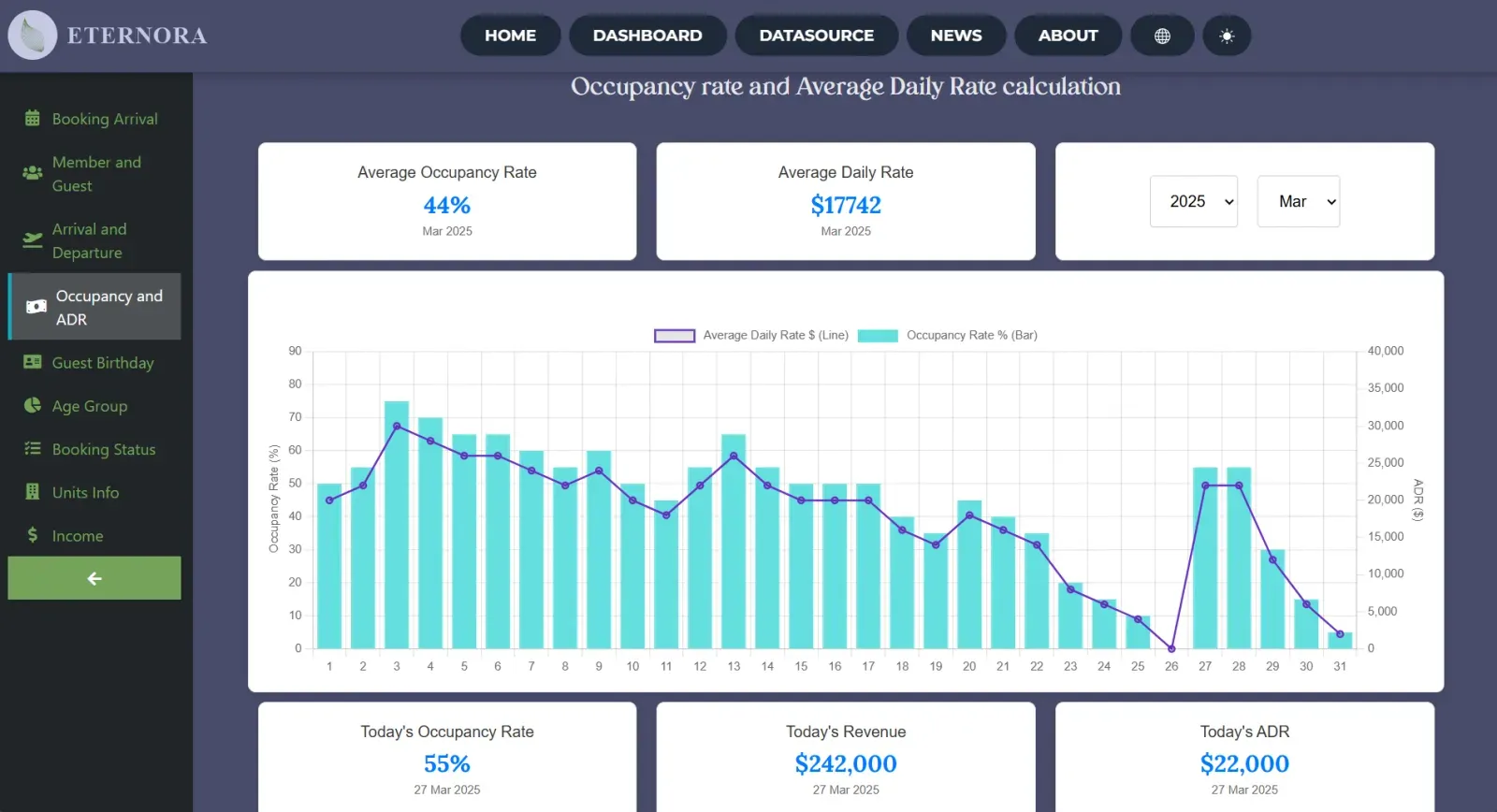Open Age Group sidebar link
The width and height of the screenshot is (1497, 812).
point(94,406)
